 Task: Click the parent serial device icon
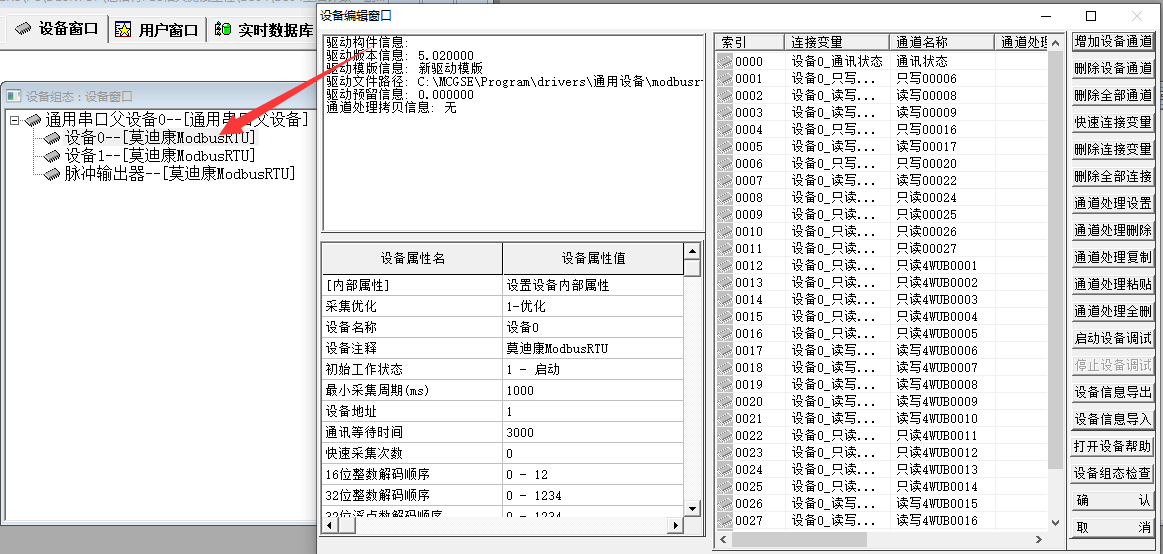[33, 120]
